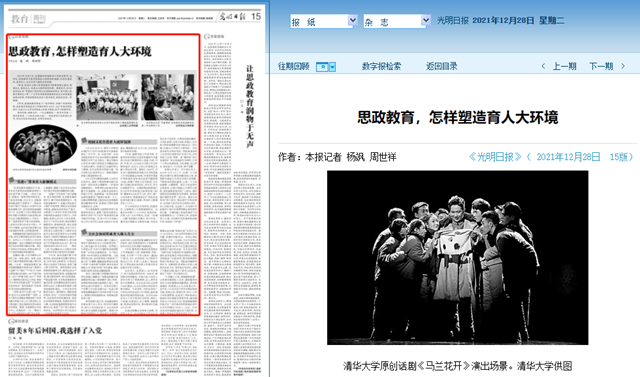Click the 往期回顾 link
Screen dimensions: 640x377
293,66
